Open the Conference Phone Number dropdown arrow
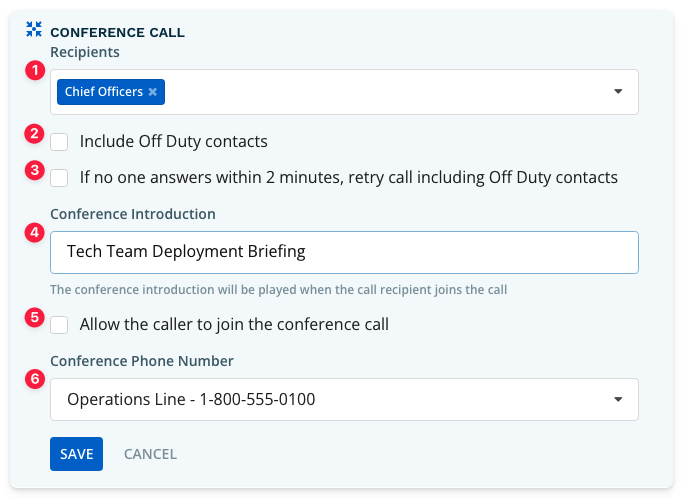This screenshot has width=683, height=498. pyautogui.click(x=618, y=399)
